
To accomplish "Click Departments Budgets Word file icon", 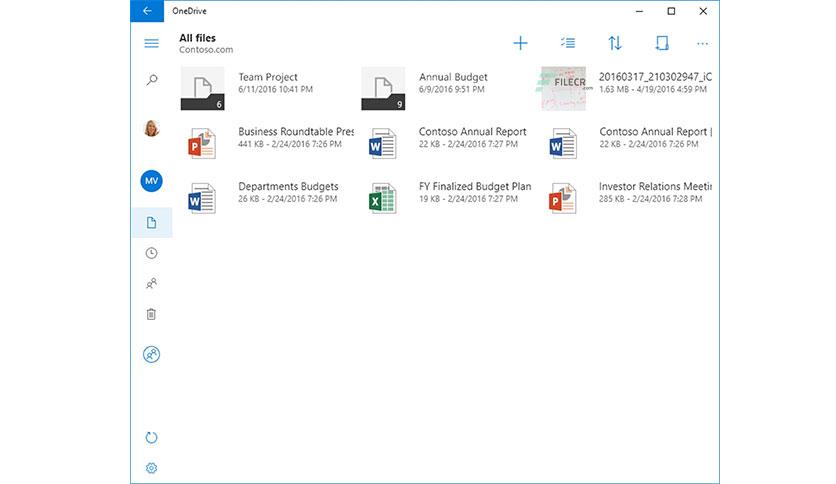I will point(202,198).
